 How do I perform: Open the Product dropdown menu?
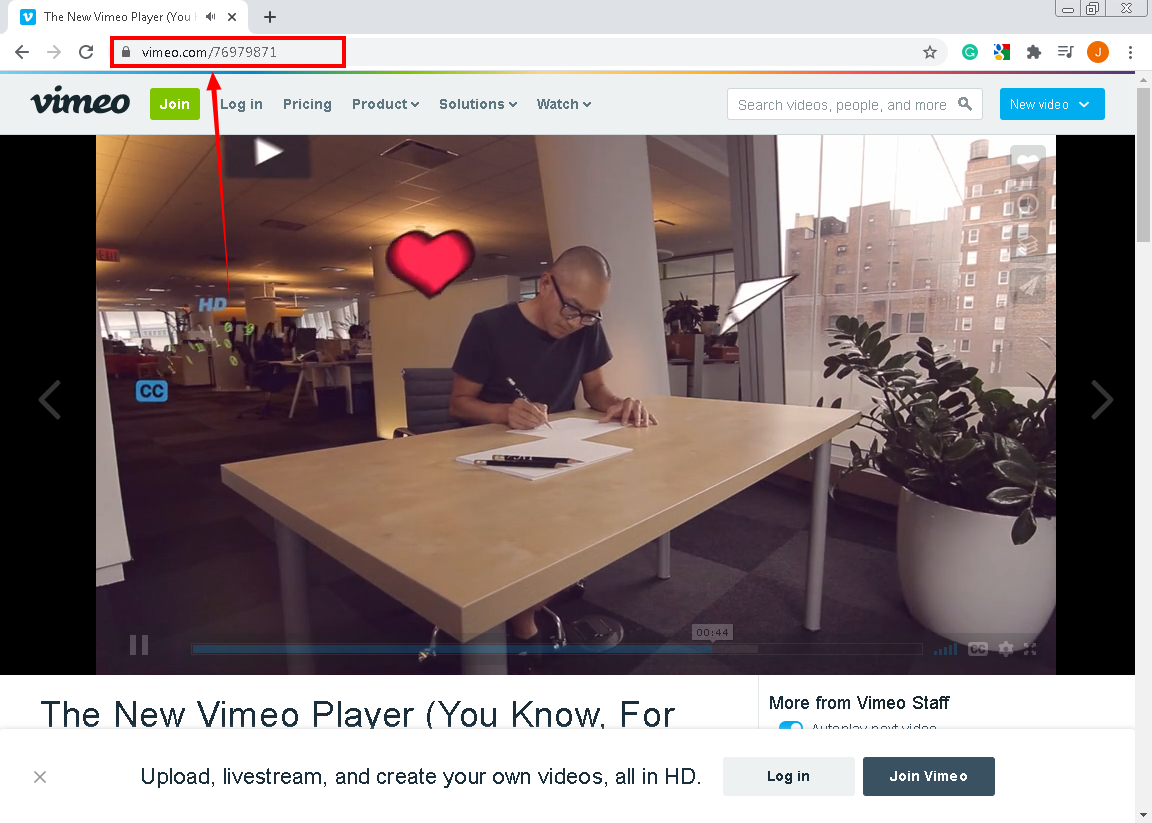[385, 104]
